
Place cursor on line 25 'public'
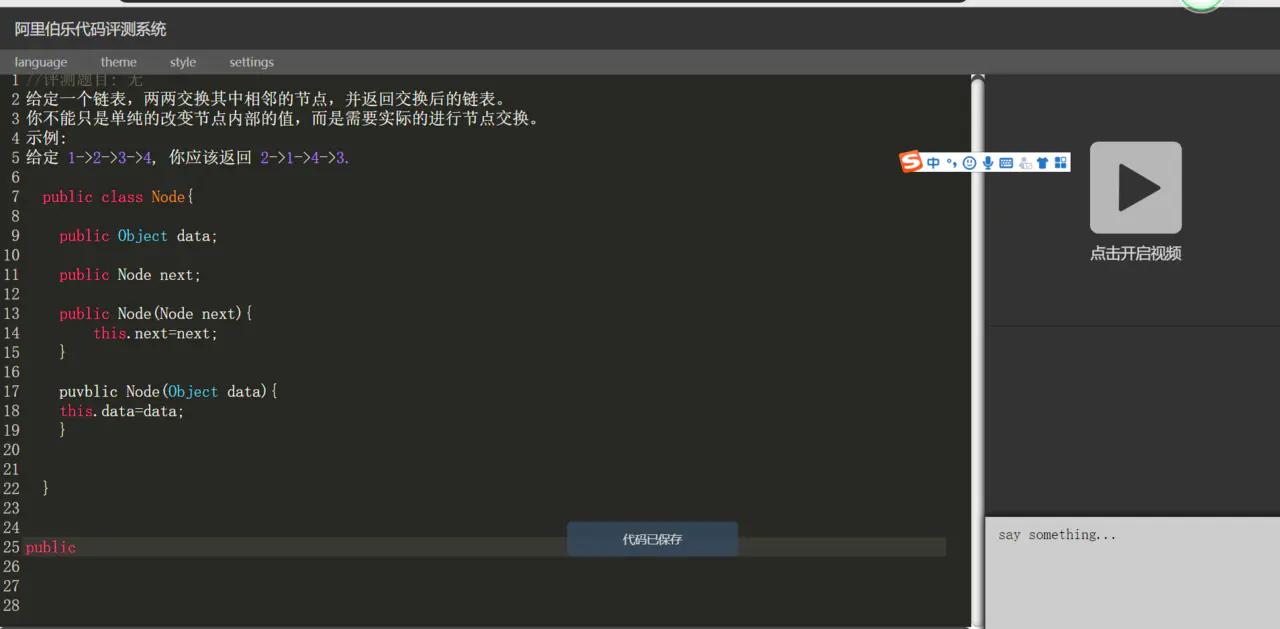coord(51,547)
